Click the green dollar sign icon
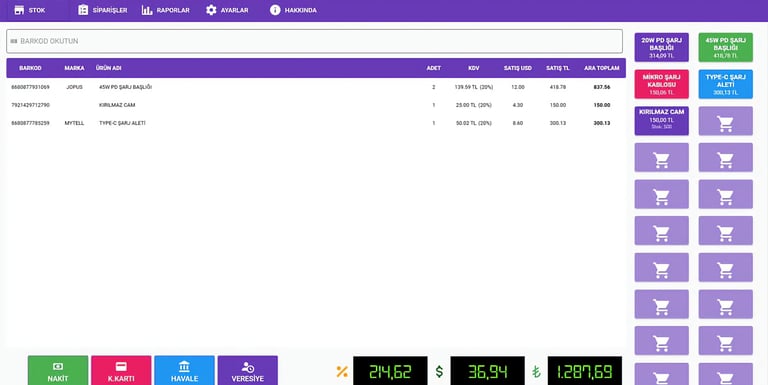Screen dimensions: 768x385 pyautogui.click(x=439, y=372)
